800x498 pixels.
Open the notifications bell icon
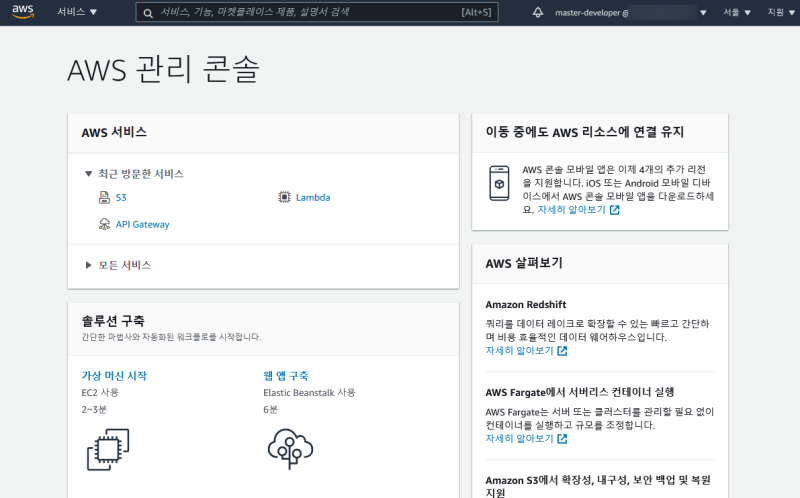coord(538,12)
